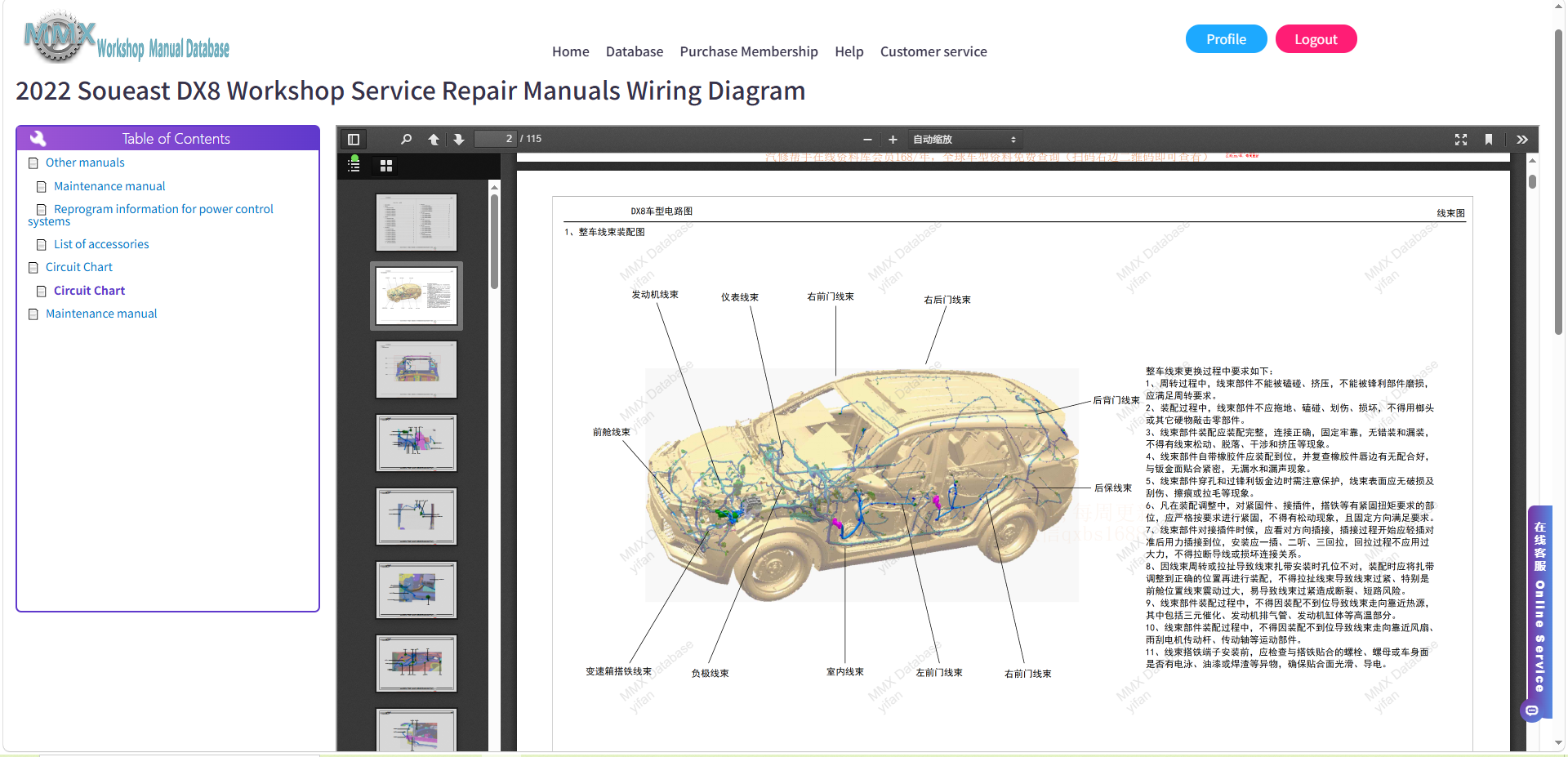This screenshot has height=757, width=1568.
Task: Click the Profile button
Action: 1226,39
